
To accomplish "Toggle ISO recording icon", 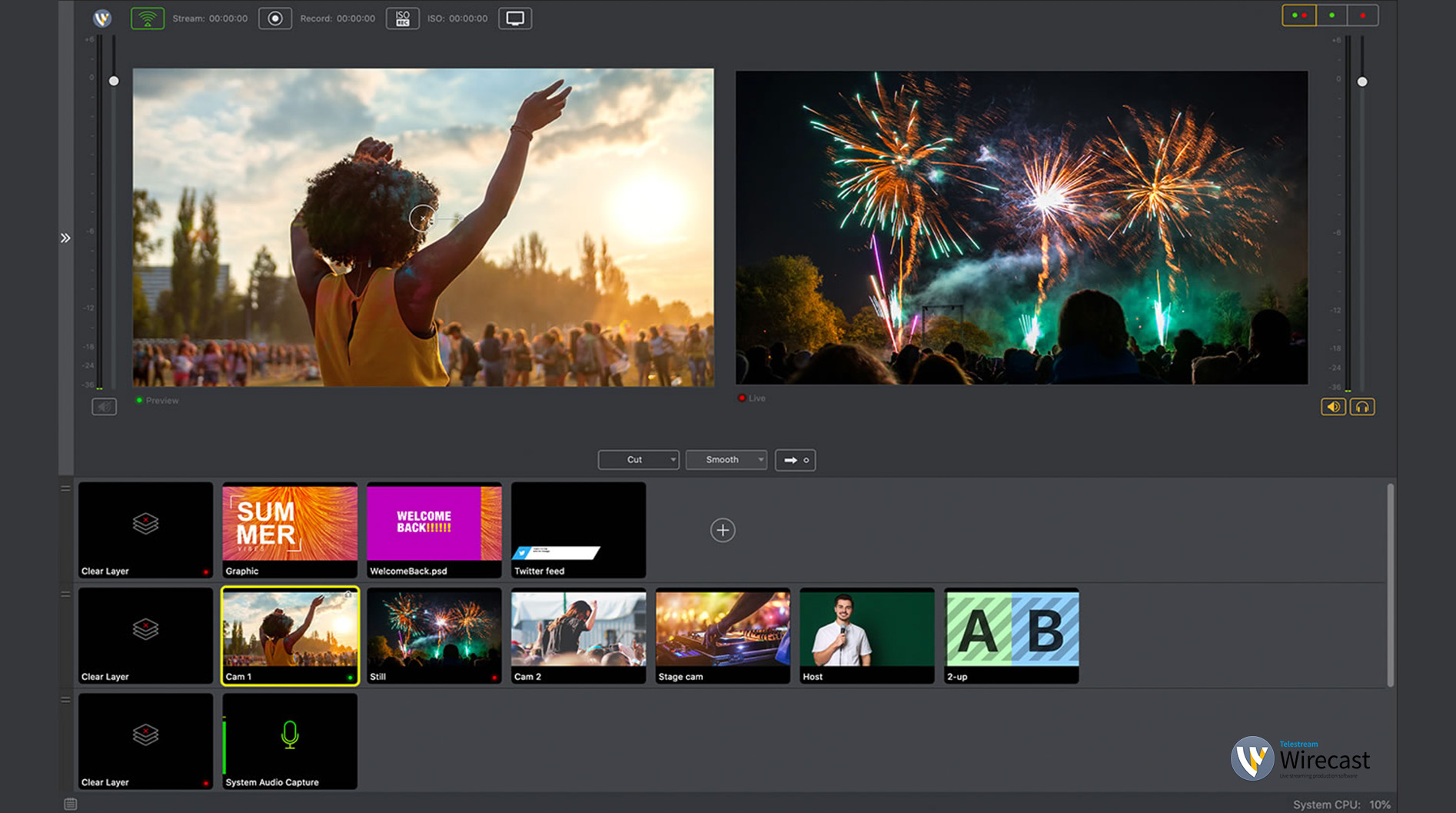I will [402, 18].
